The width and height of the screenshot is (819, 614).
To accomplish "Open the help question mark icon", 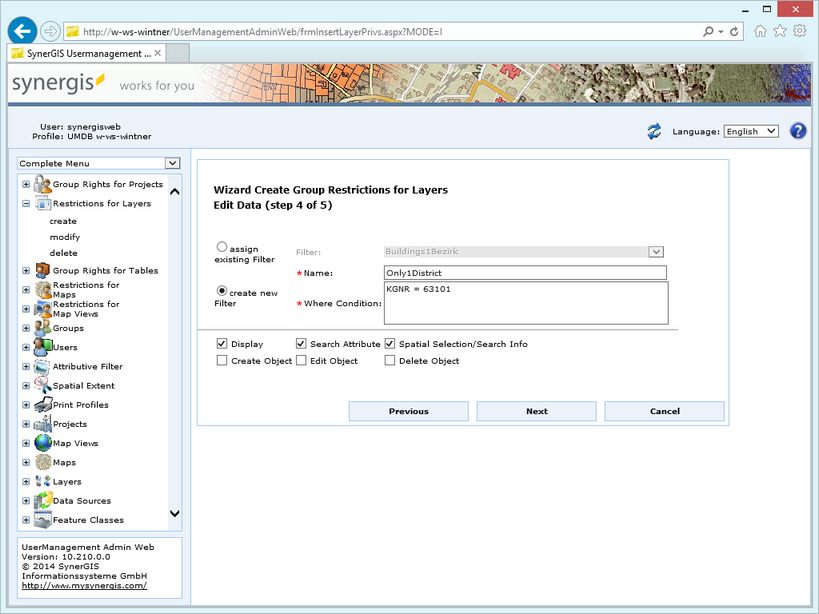I will coord(797,130).
